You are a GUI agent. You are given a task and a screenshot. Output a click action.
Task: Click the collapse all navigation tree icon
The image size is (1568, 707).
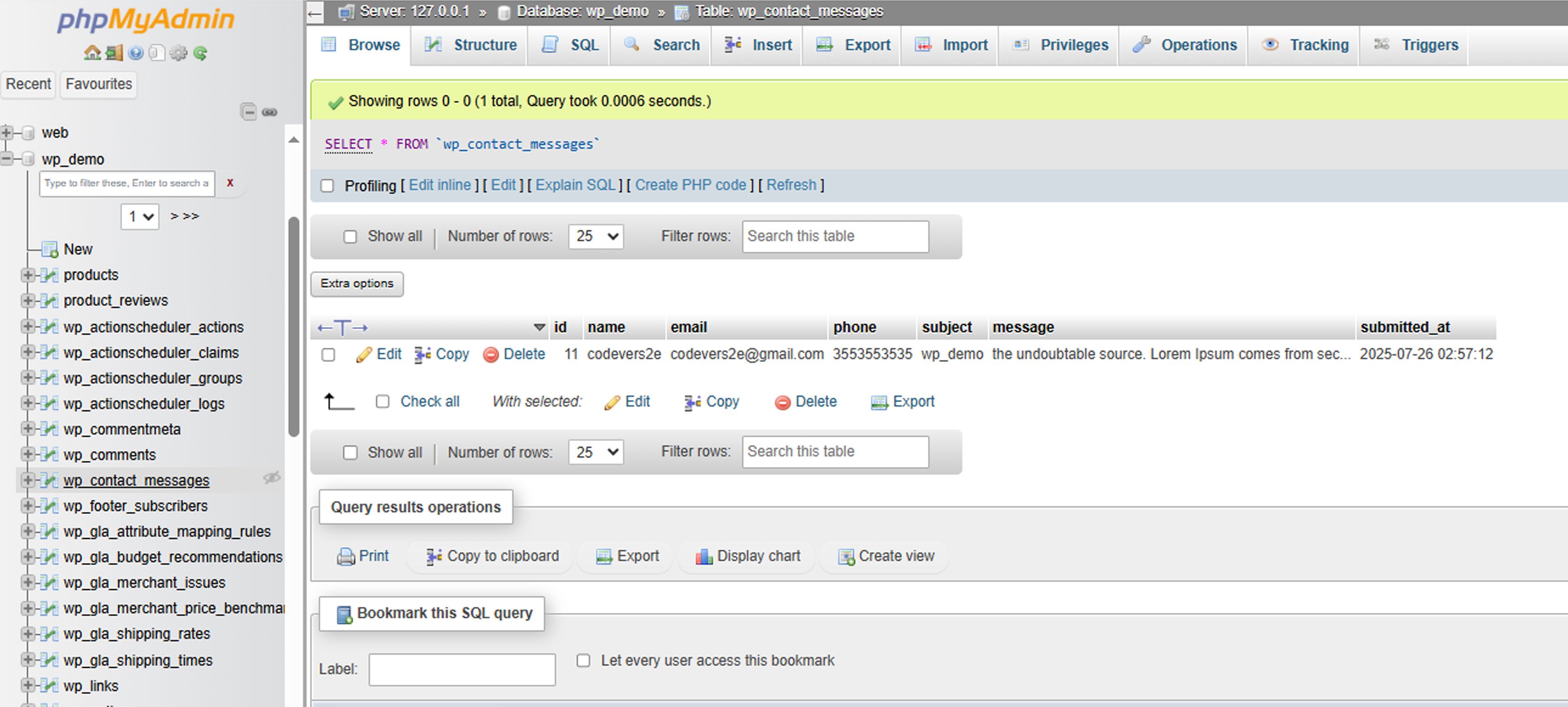click(249, 112)
